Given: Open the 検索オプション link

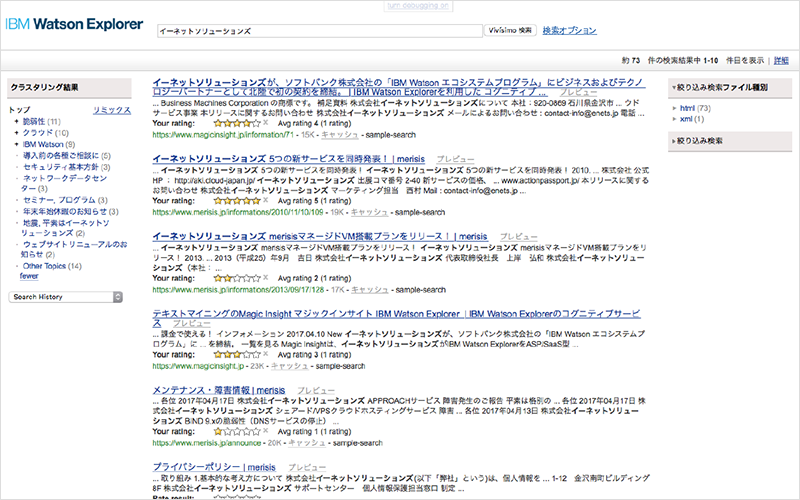Looking at the screenshot, I should (569, 31).
